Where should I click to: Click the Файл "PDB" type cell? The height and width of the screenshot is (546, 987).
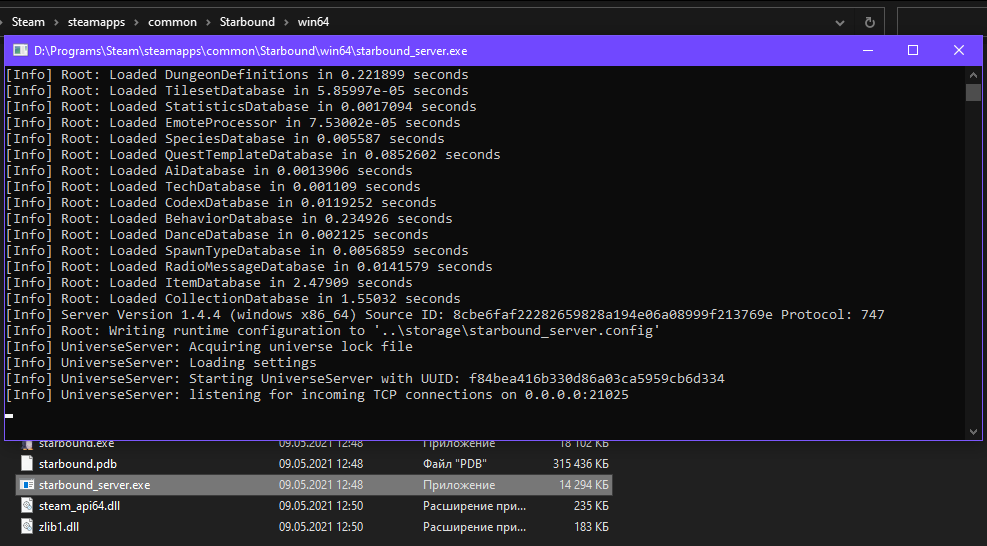[454, 464]
